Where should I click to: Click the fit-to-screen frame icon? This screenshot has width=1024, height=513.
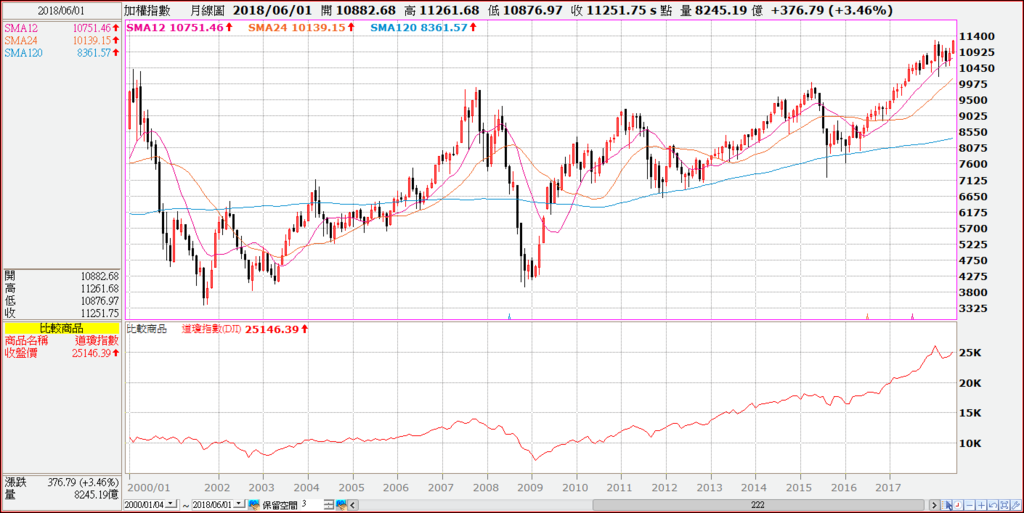[1004, 505]
